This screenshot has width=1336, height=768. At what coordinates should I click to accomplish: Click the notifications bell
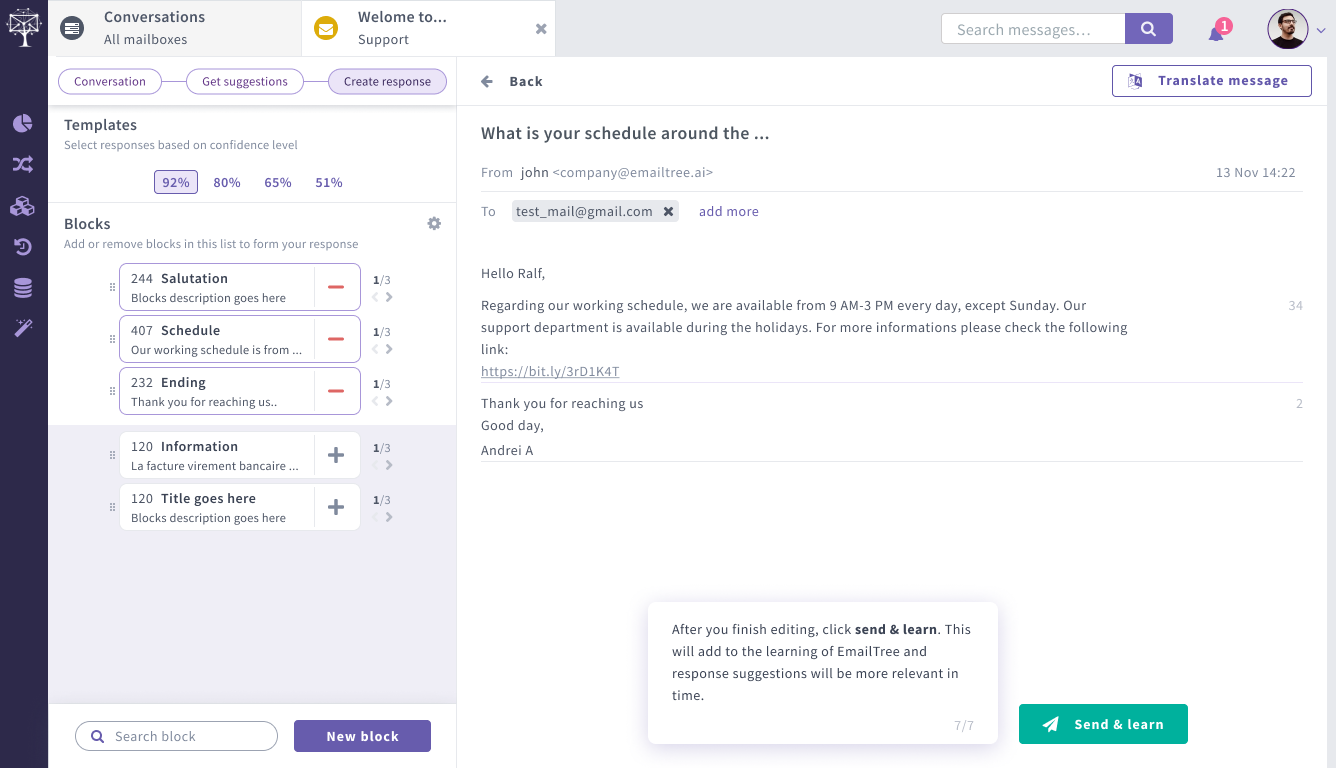1218,29
